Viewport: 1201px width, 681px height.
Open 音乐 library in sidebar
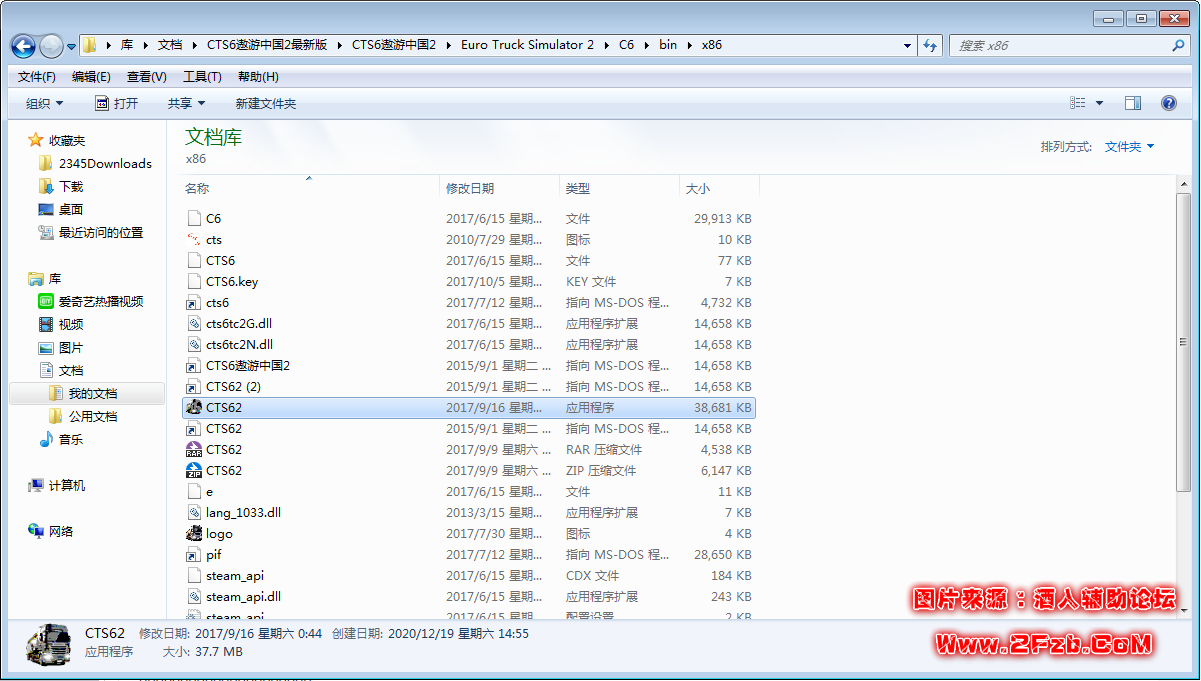tap(61, 440)
